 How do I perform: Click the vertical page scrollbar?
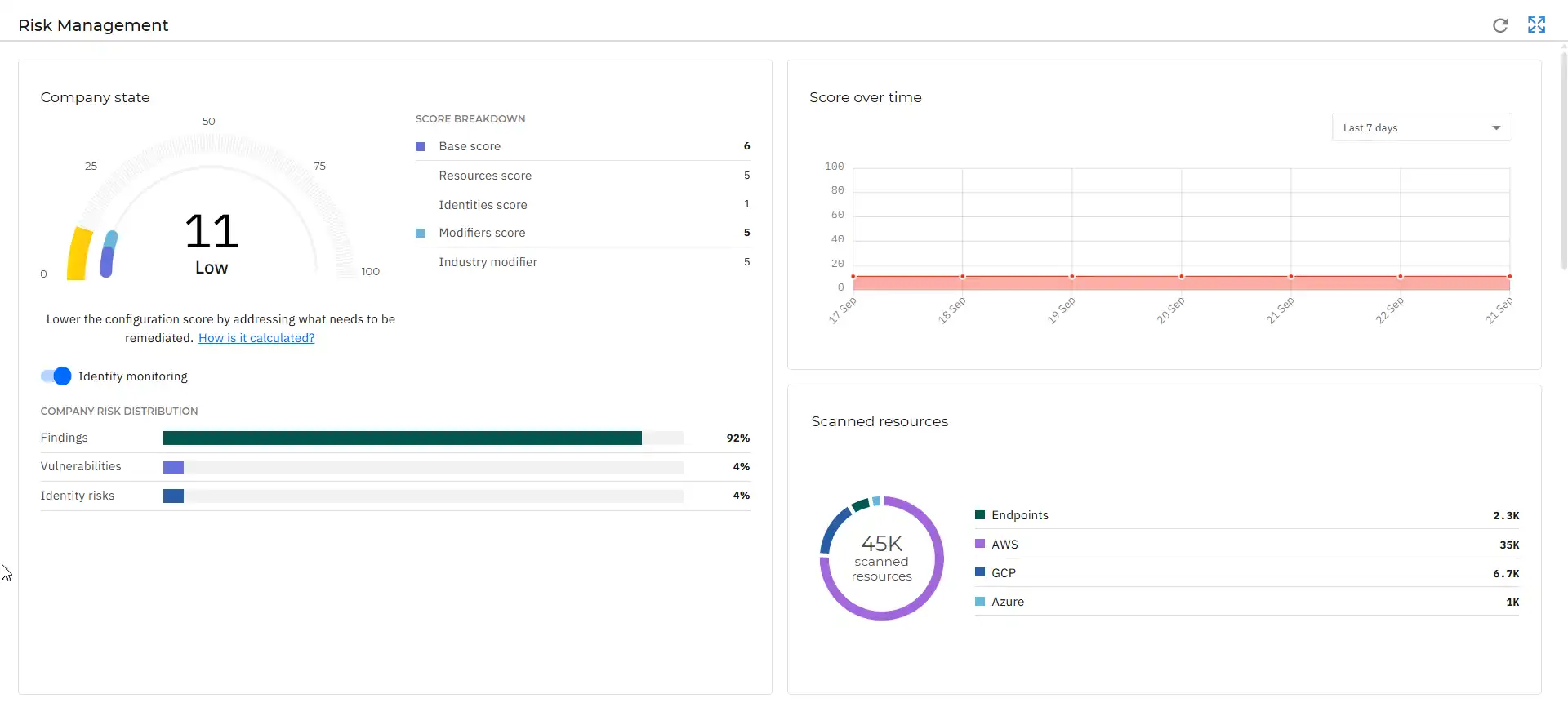coord(1563,159)
